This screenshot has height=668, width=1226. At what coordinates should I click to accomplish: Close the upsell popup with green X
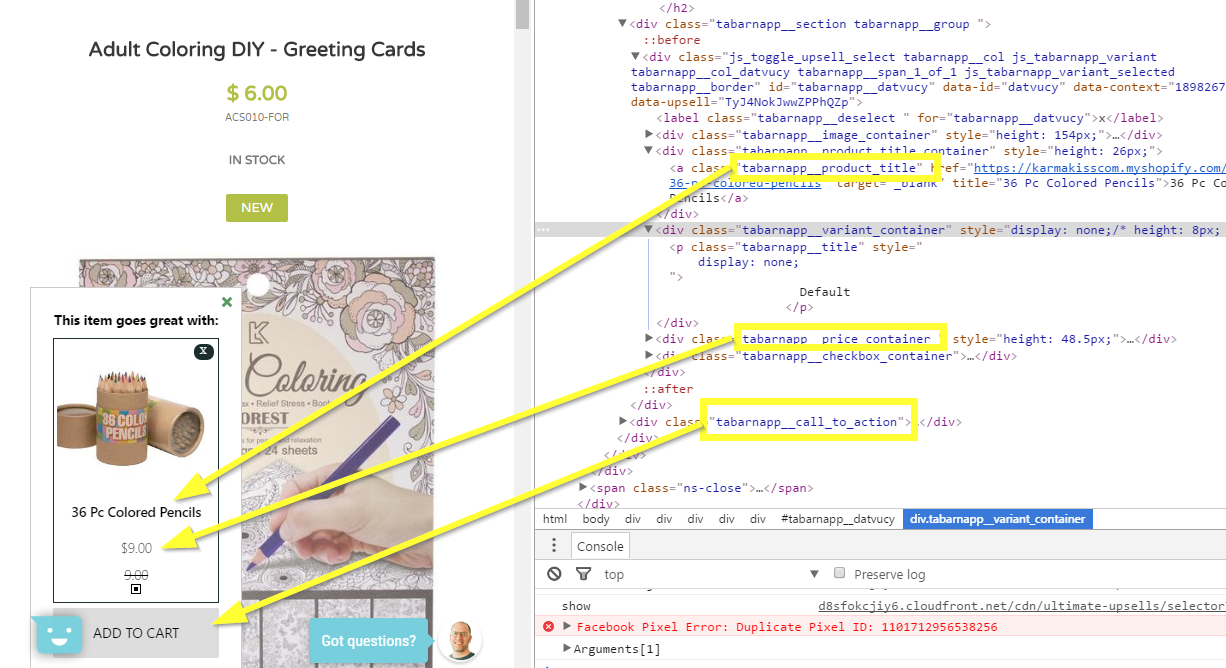[226, 301]
